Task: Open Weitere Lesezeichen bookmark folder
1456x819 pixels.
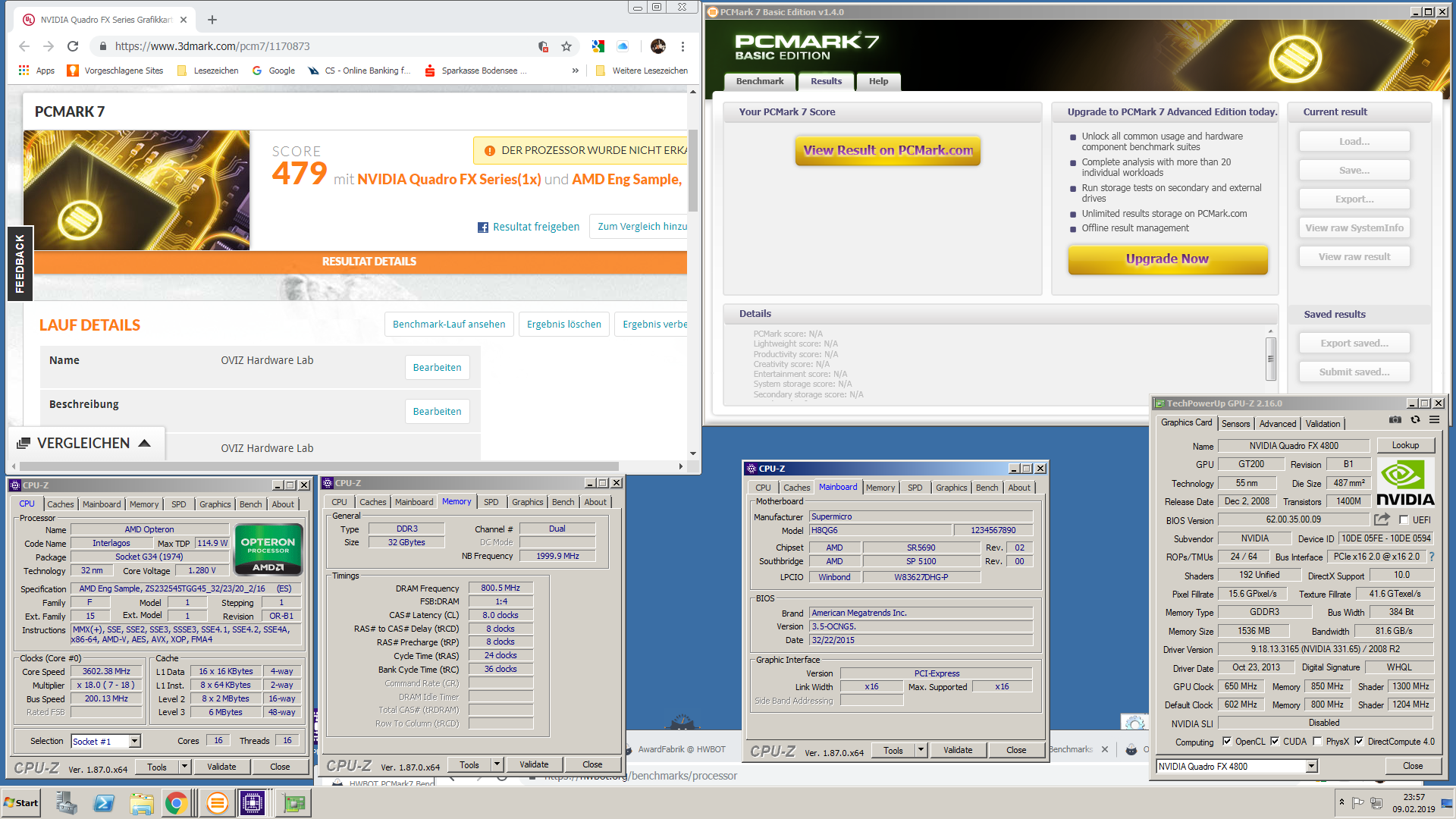Action: (x=642, y=71)
